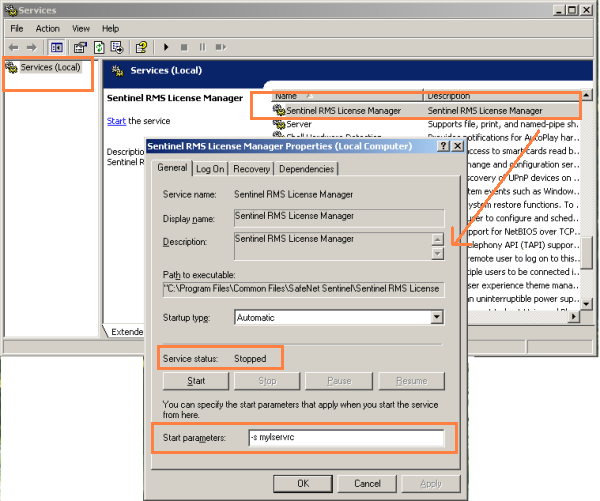Switch to the Dependencies tab
This screenshot has width=600, height=501.
pyautogui.click(x=307, y=169)
